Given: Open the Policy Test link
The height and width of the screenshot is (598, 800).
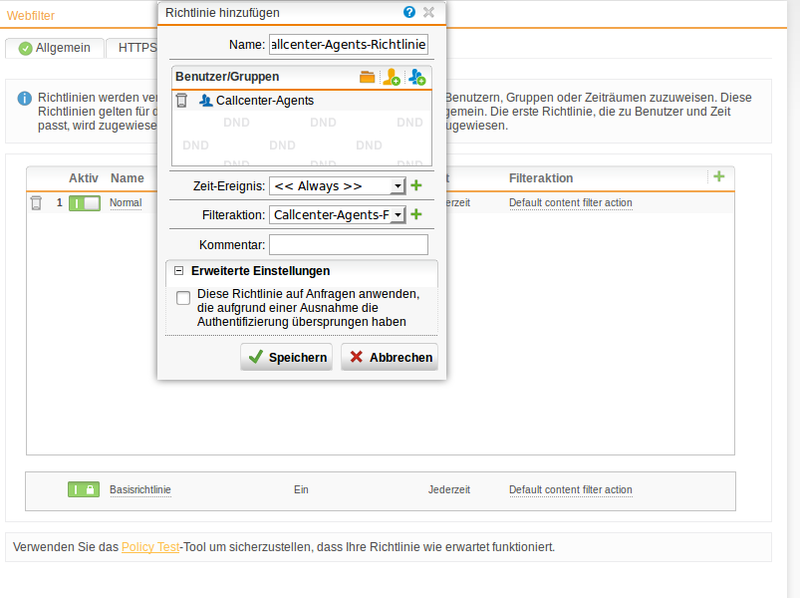Looking at the screenshot, I should point(148,546).
